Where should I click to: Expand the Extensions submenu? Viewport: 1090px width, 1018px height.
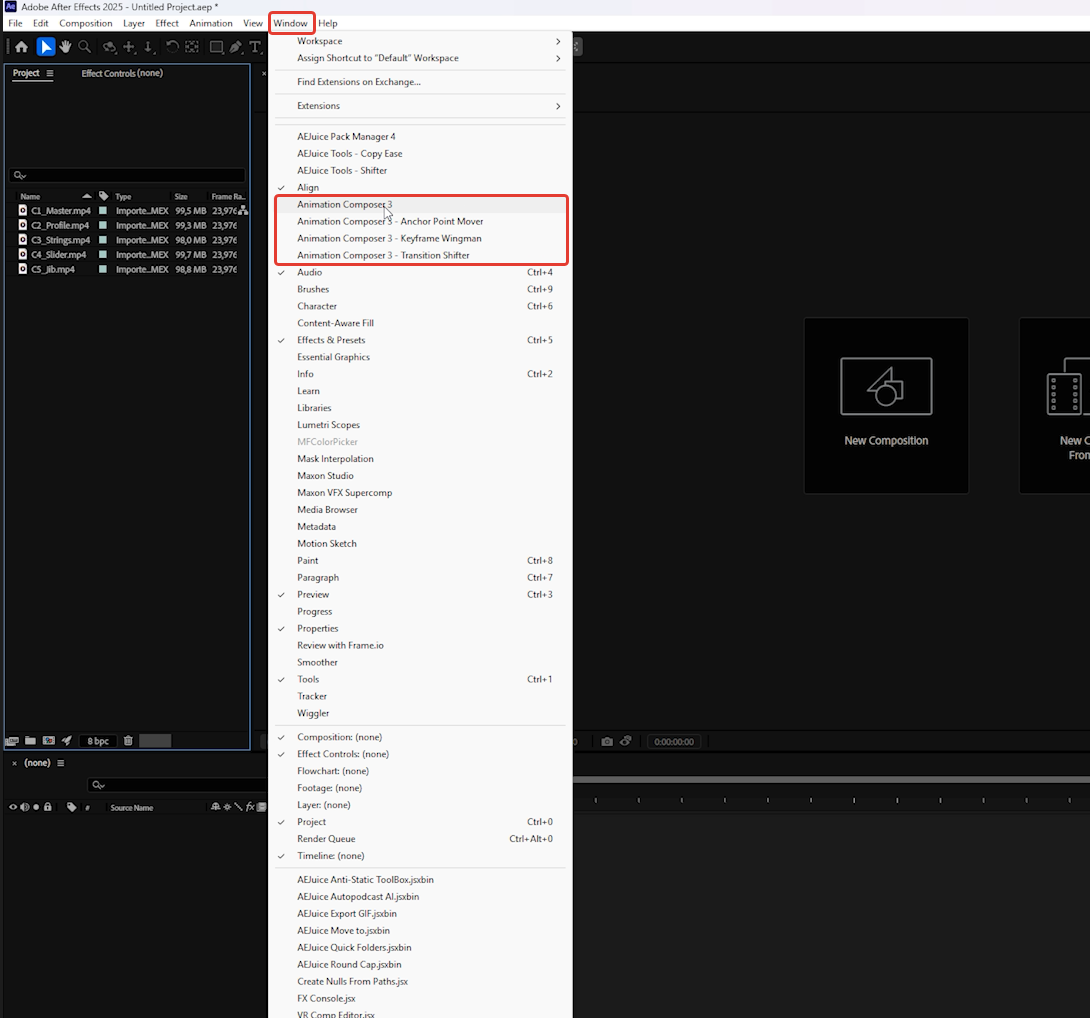pyautogui.click(x=420, y=106)
